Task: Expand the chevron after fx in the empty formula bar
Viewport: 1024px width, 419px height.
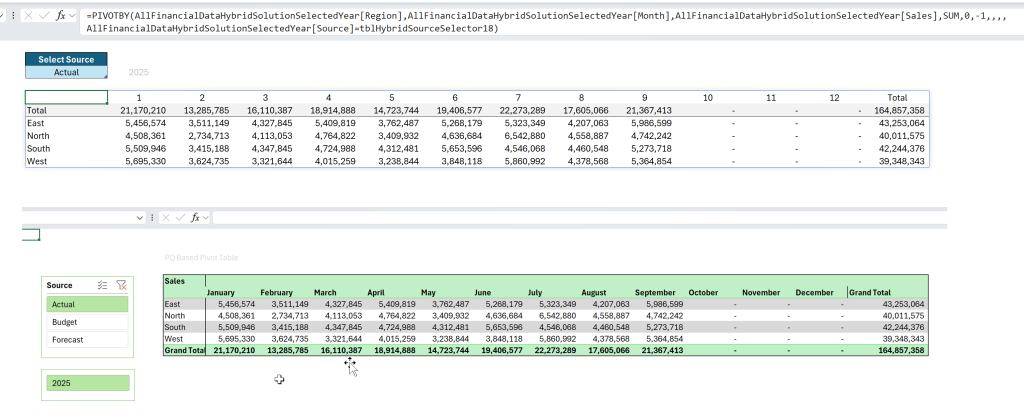Action: click(x=206, y=217)
